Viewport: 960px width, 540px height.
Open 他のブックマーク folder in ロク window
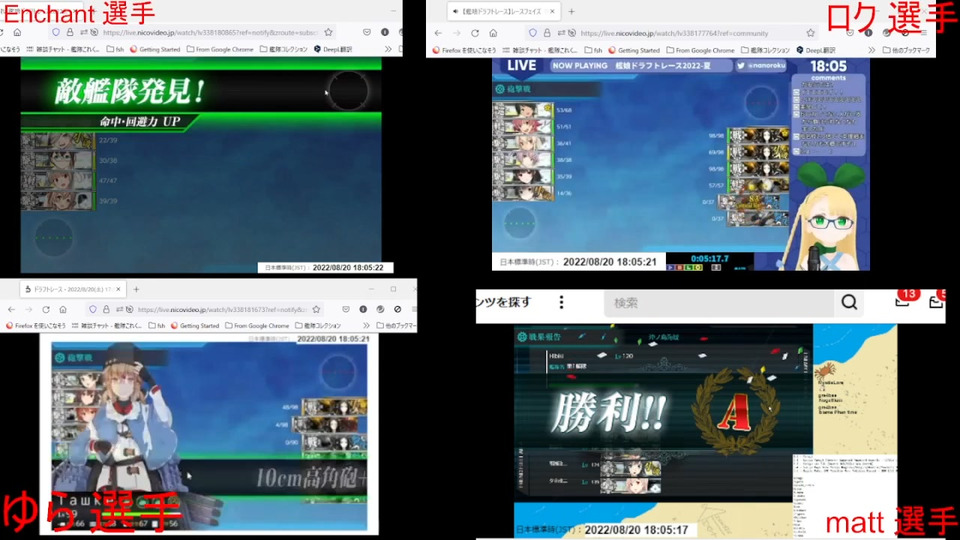(x=906, y=50)
